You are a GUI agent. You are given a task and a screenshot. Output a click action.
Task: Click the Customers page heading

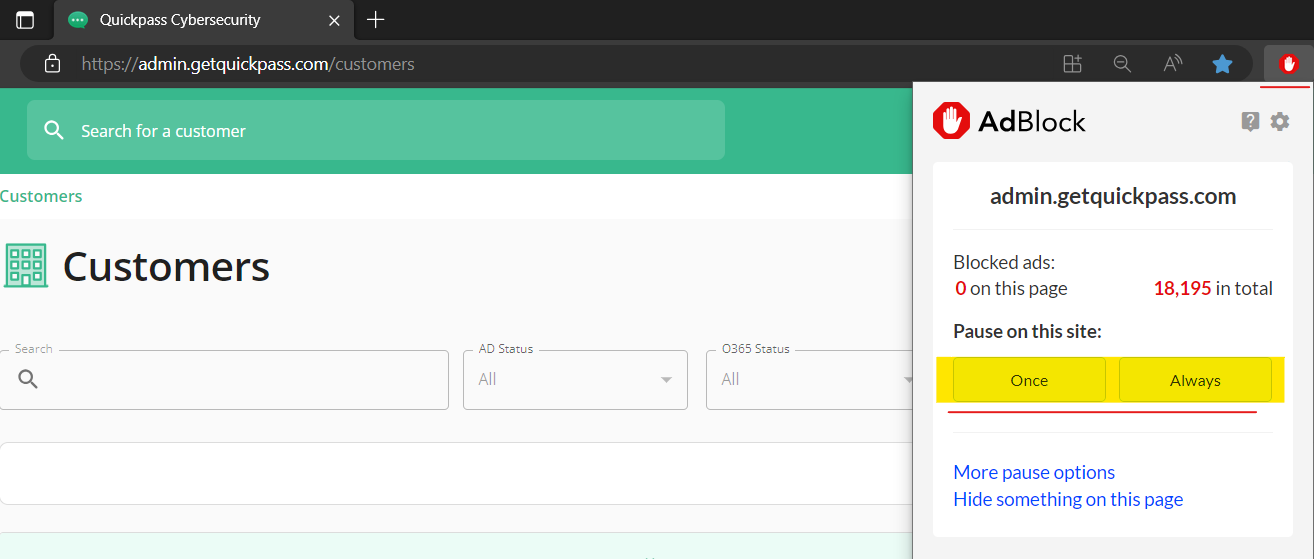click(166, 266)
